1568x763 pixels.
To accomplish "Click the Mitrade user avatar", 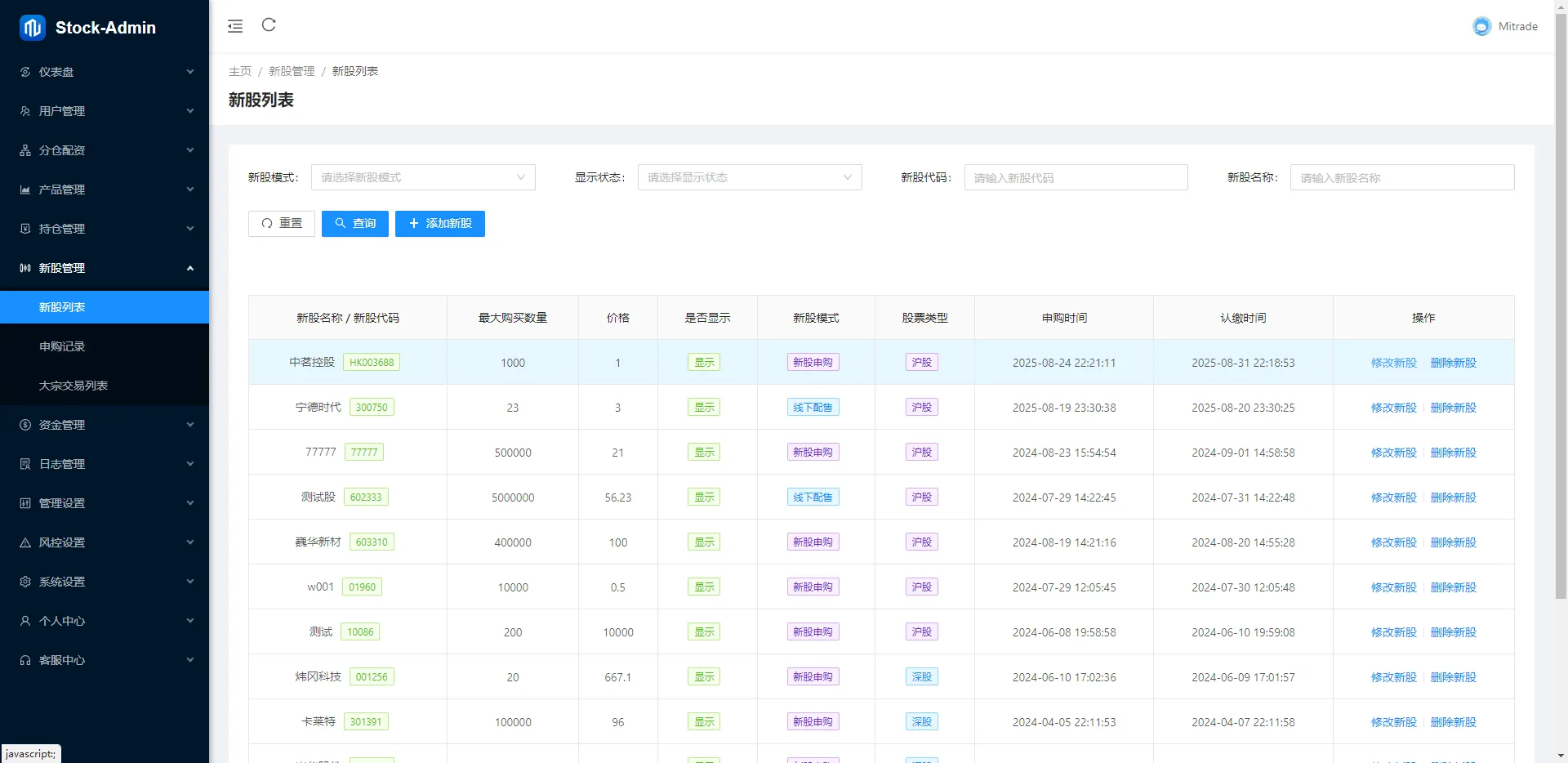I will [x=1481, y=27].
